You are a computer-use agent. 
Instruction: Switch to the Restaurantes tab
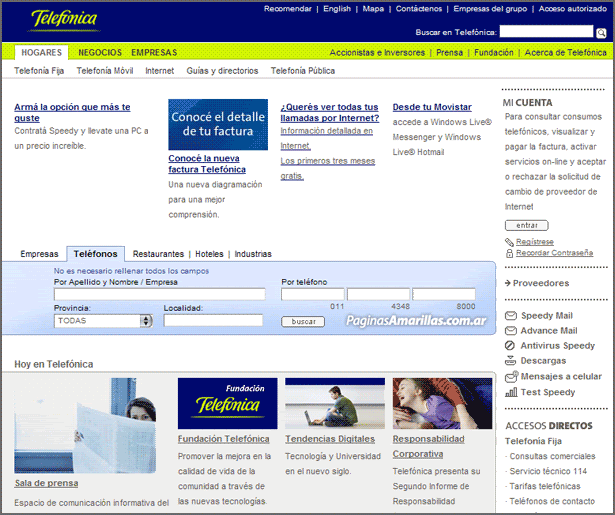click(x=158, y=254)
